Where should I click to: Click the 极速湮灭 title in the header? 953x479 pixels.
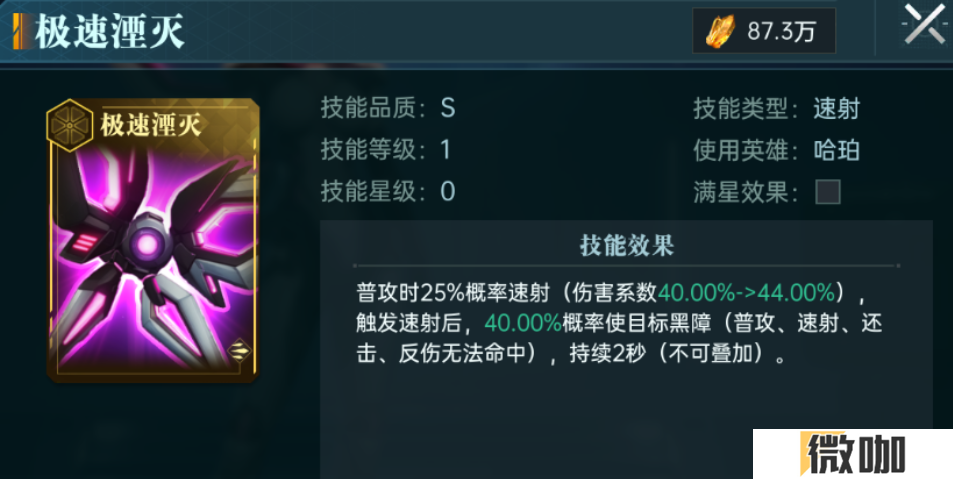point(109,31)
